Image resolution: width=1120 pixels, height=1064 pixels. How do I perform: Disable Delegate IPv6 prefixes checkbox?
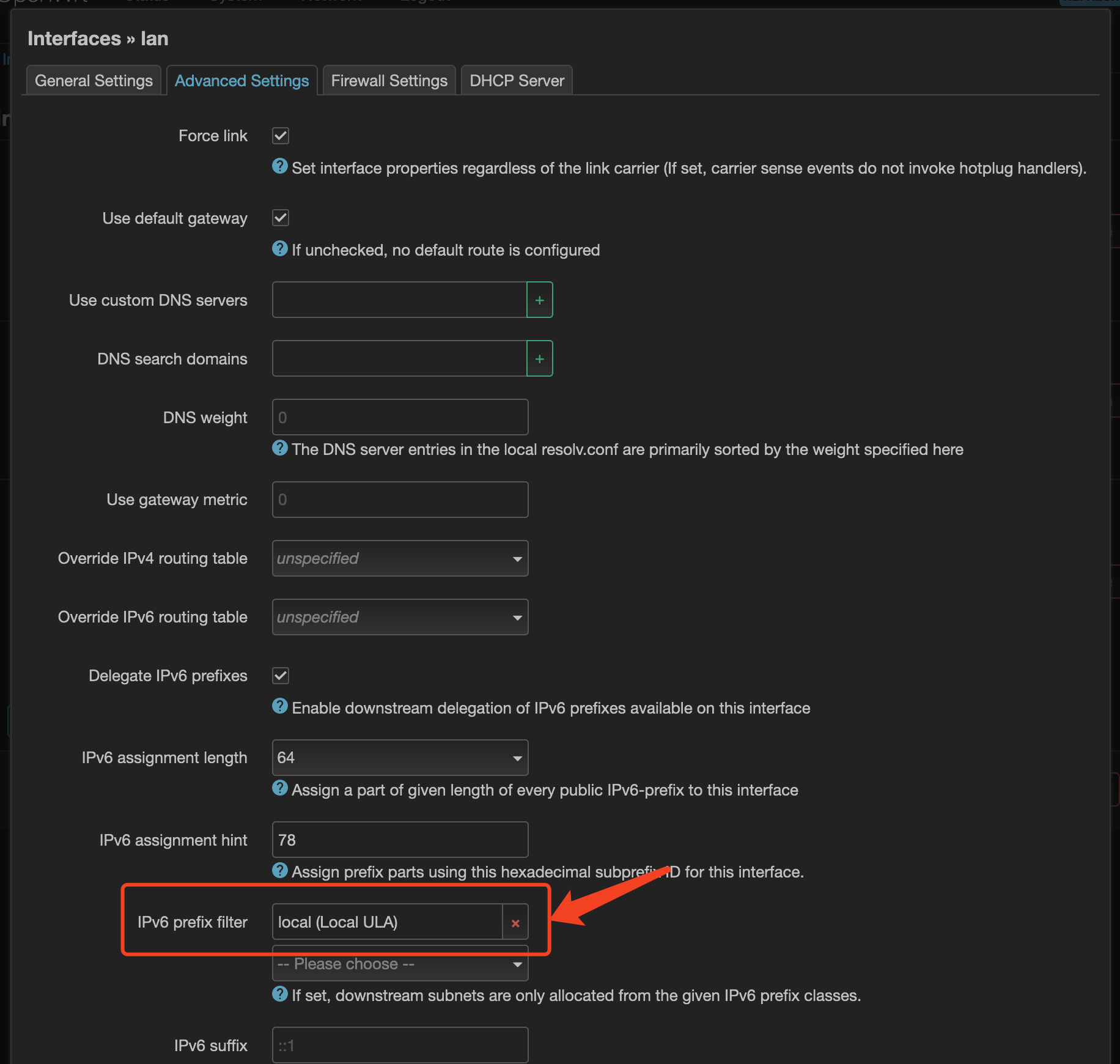(x=281, y=676)
